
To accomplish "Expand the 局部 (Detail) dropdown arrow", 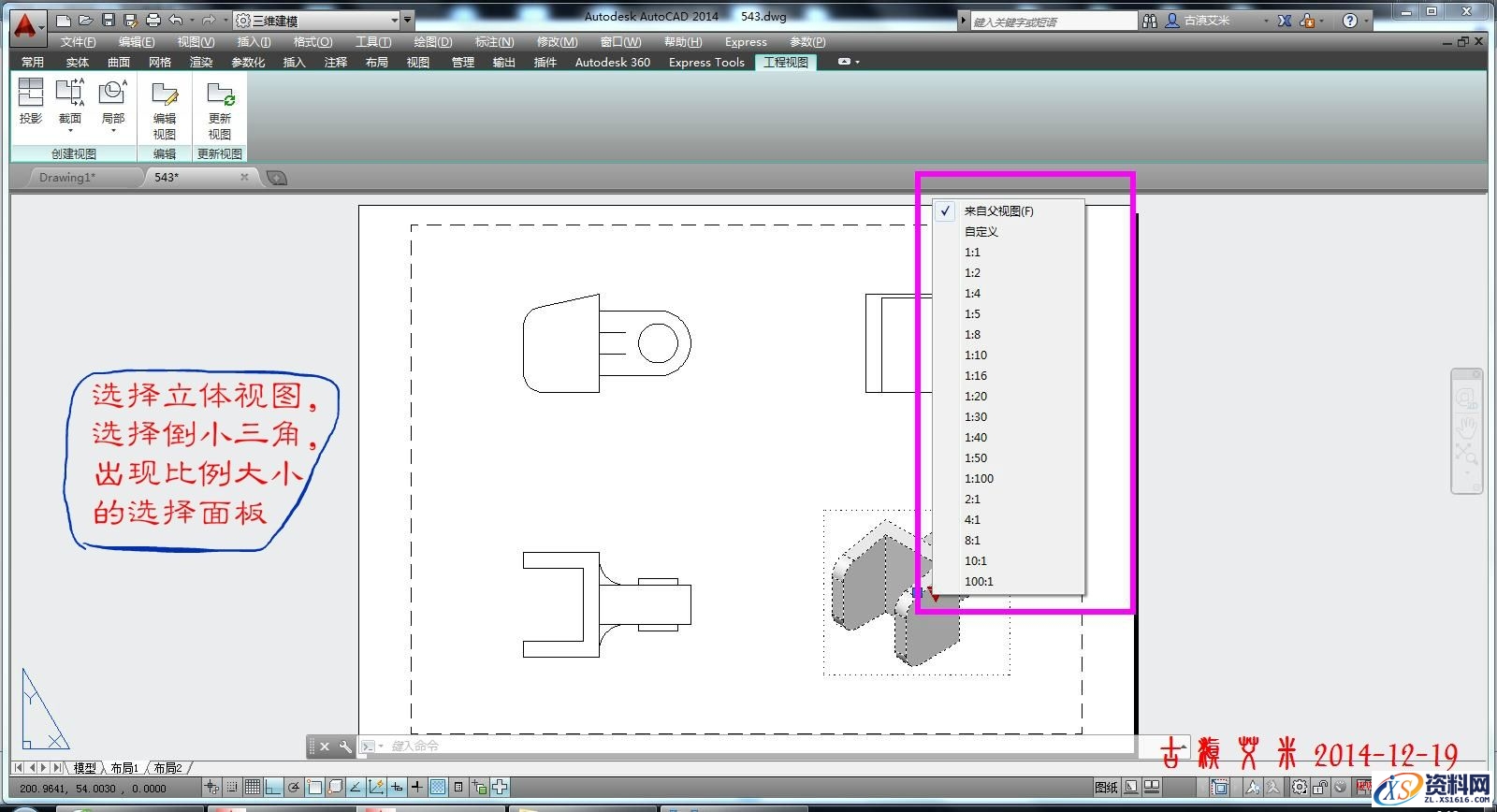I will click(x=113, y=132).
